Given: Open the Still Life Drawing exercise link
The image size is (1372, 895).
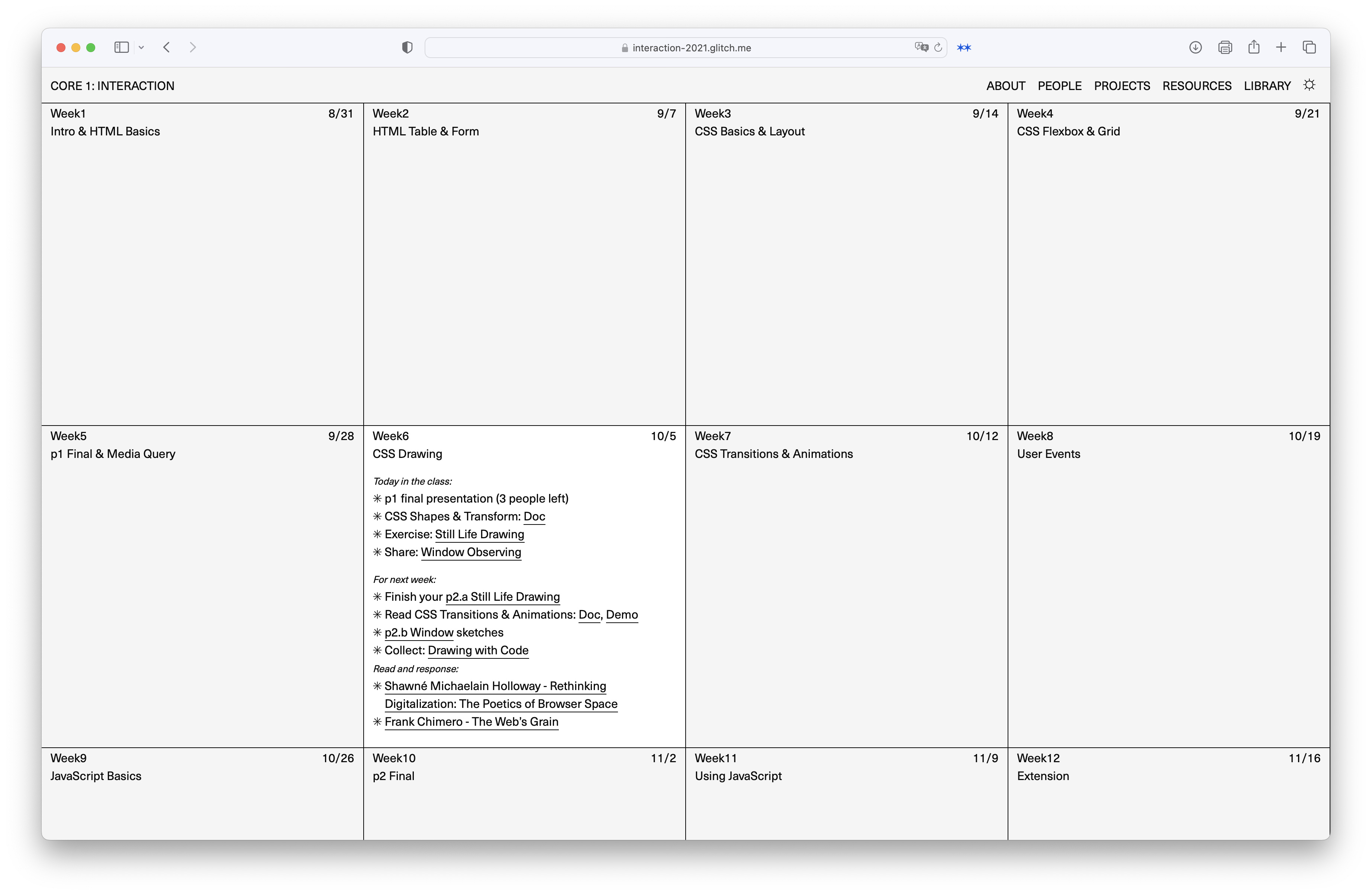Looking at the screenshot, I should 479,534.
